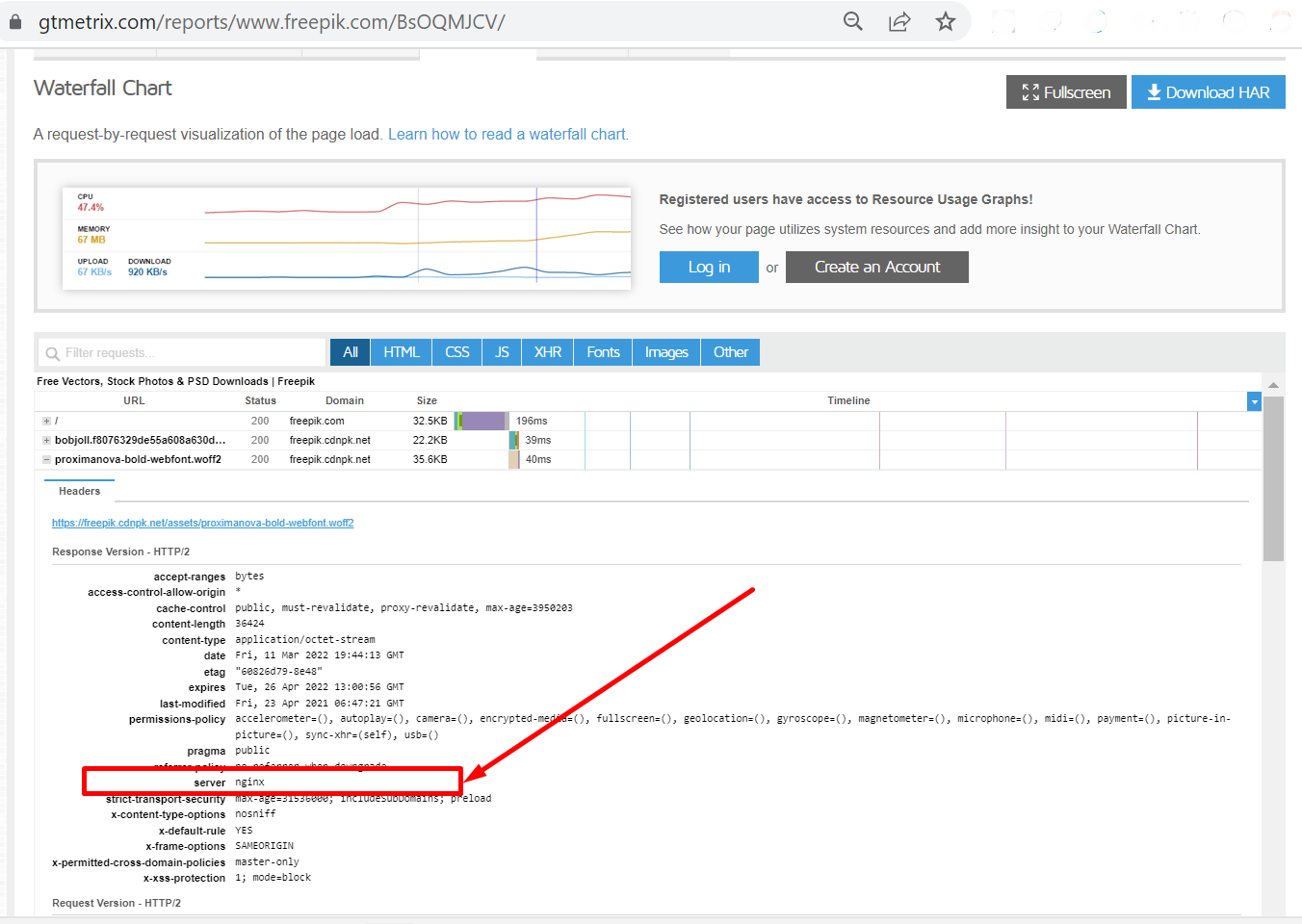This screenshot has width=1302, height=924.
Task: Open the timeline column dropdown arrow
Action: [x=1254, y=402]
